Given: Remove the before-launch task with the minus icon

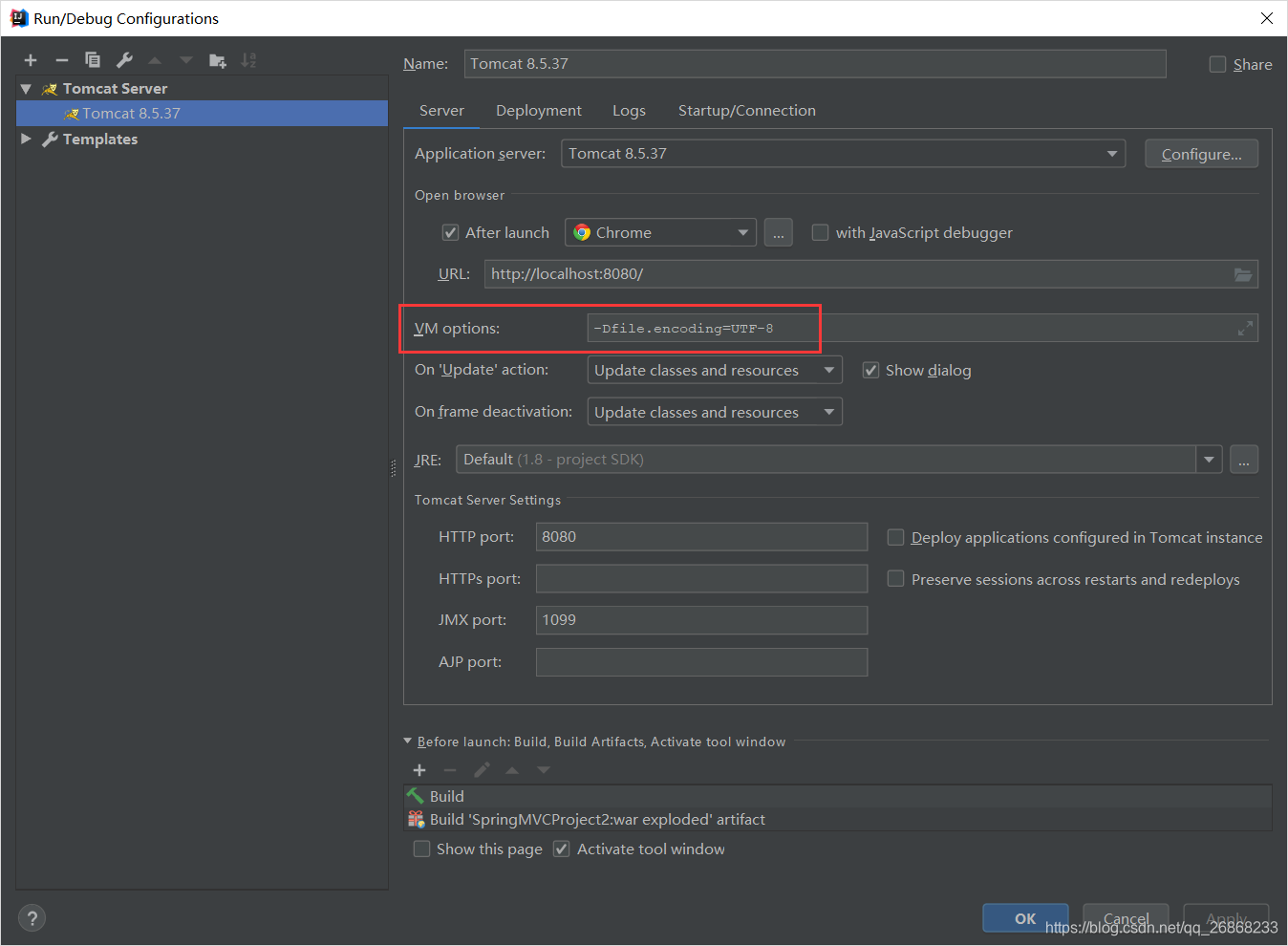Looking at the screenshot, I should click(x=450, y=770).
